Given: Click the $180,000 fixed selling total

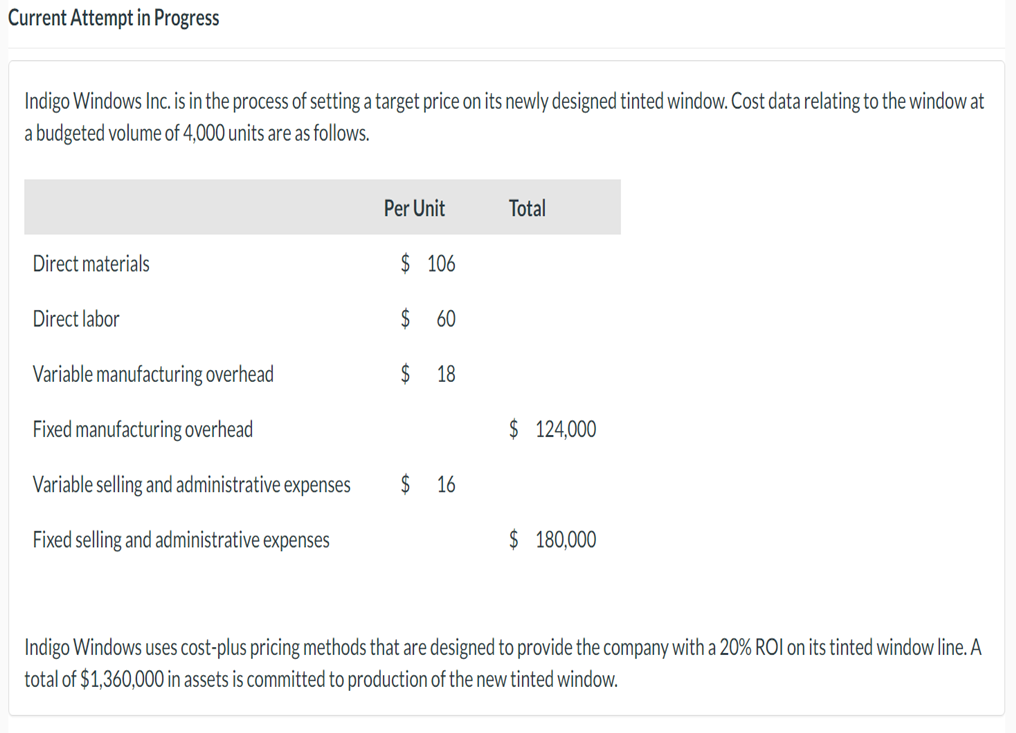Looking at the screenshot, I should (553, 540).
